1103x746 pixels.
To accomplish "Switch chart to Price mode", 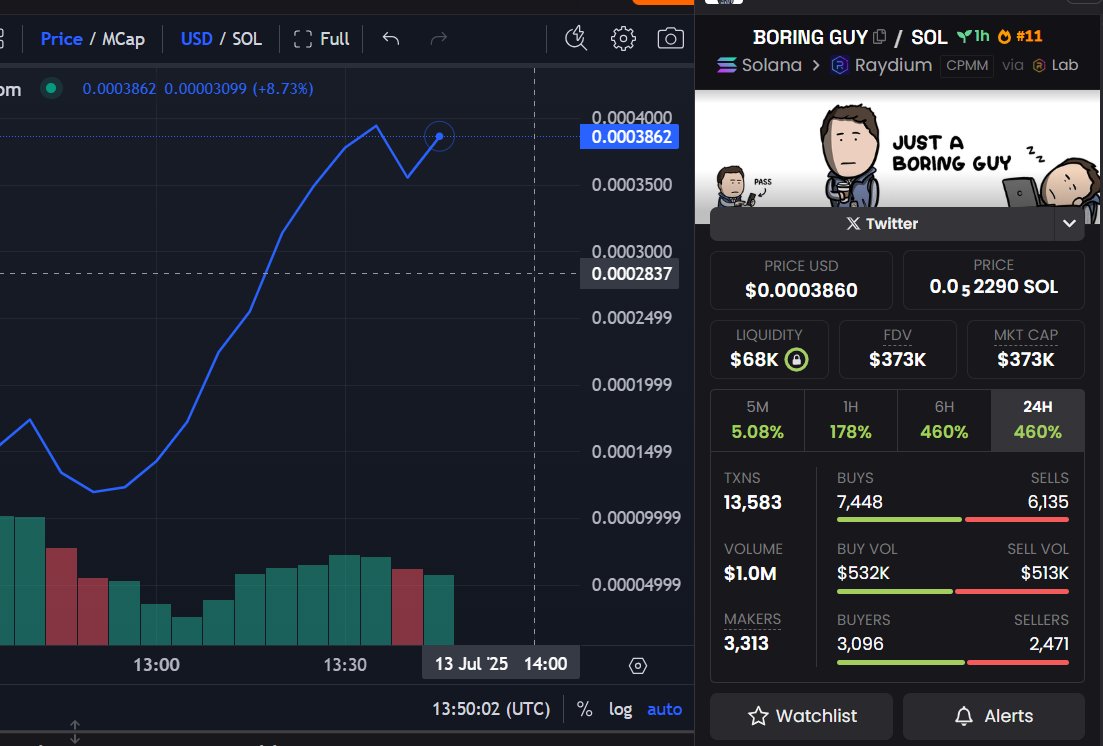I will pyautogui.click(x=61, y=39).
